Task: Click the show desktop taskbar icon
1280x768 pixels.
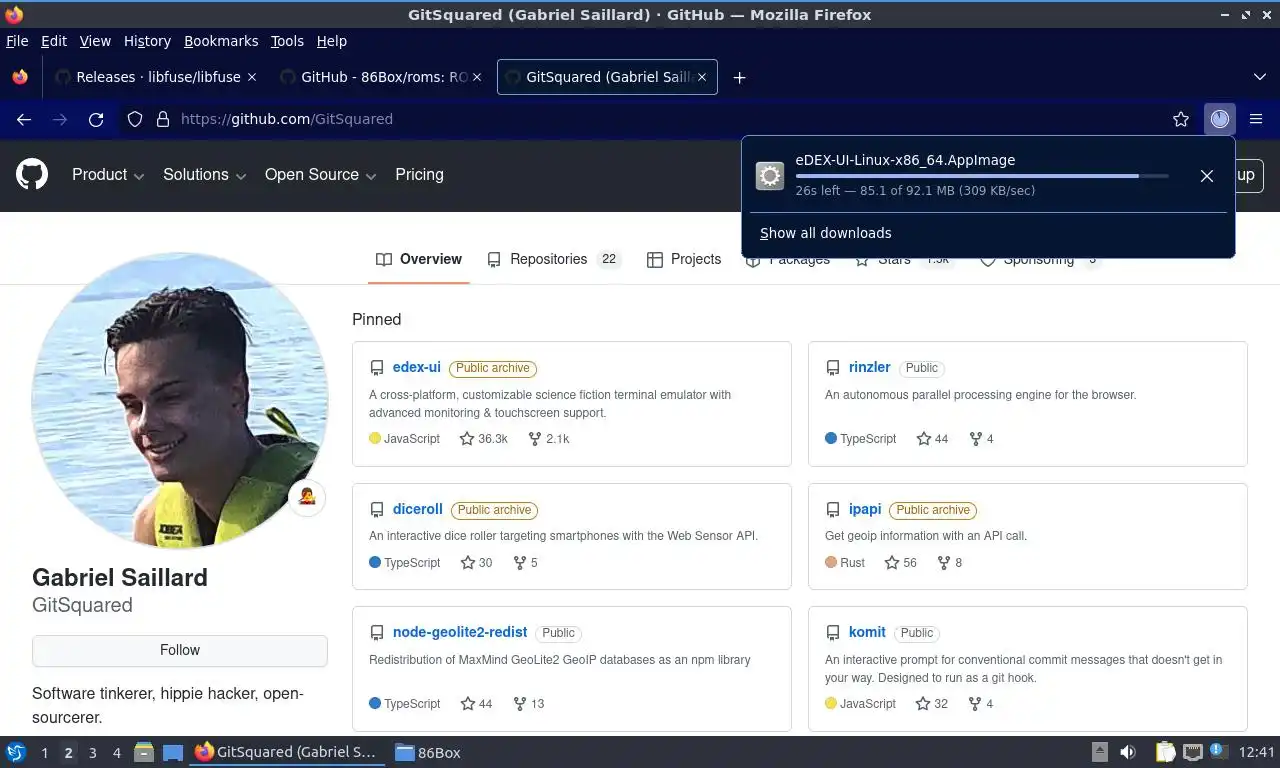Action: 173,753
